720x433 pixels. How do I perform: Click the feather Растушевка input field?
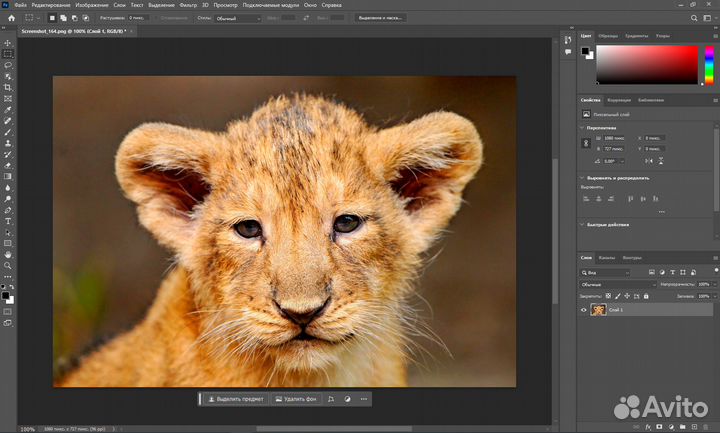point(137,18)
